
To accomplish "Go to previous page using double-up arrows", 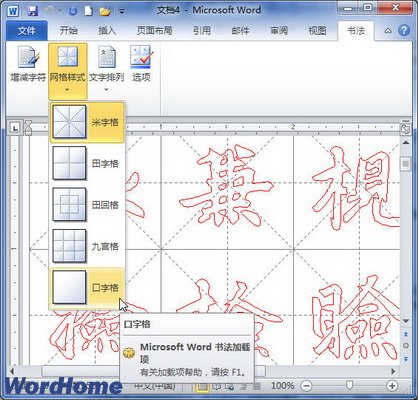I will (x=406, y=334).
